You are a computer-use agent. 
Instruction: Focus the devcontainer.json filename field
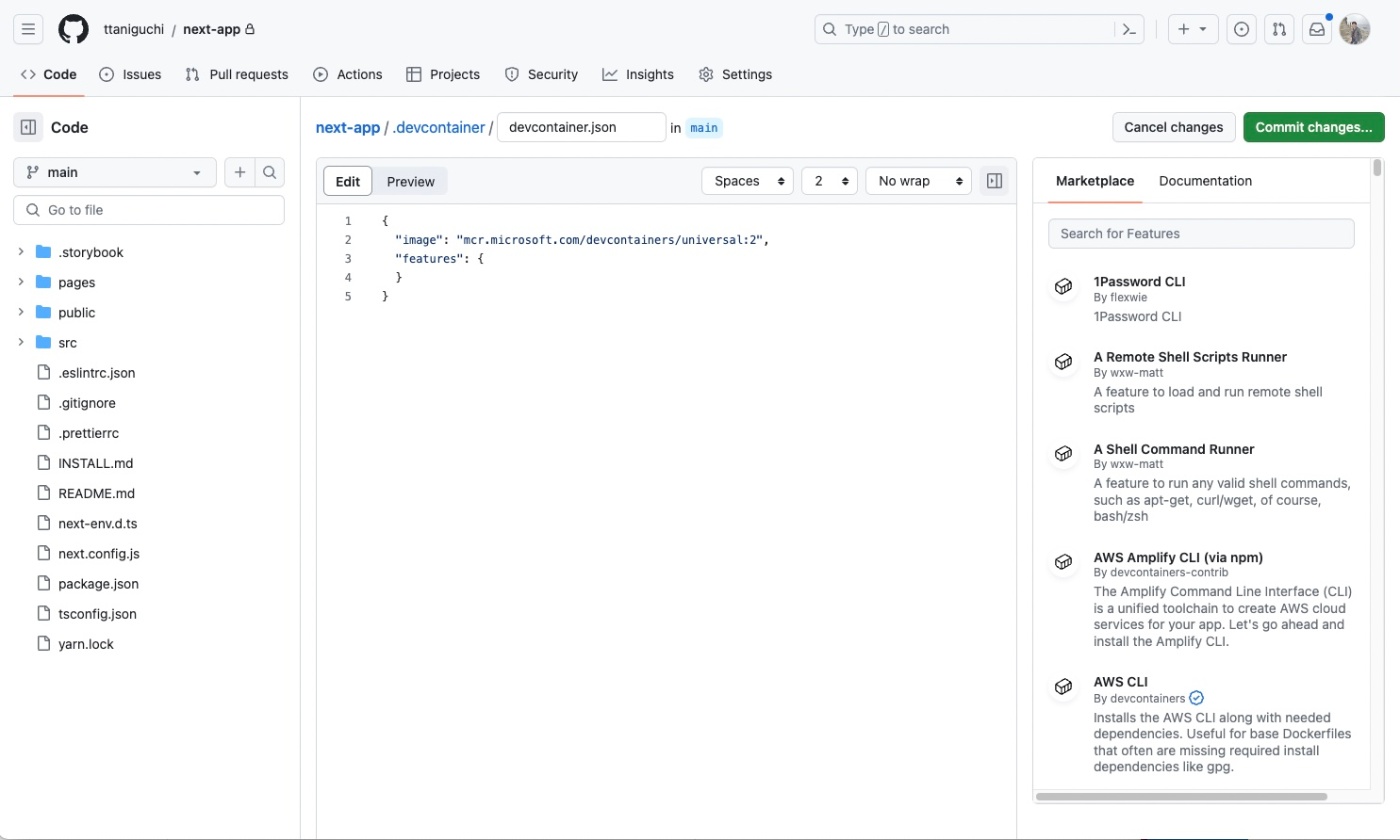point(581,127)
